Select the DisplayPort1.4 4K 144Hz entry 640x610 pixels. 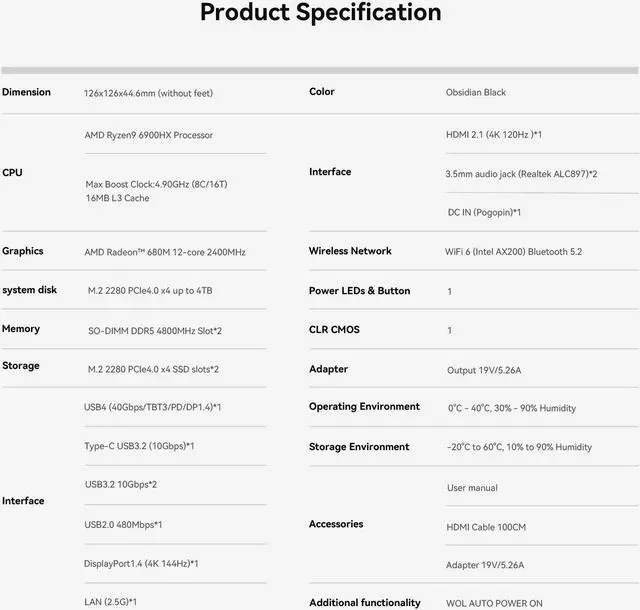(x=141, y=564)
